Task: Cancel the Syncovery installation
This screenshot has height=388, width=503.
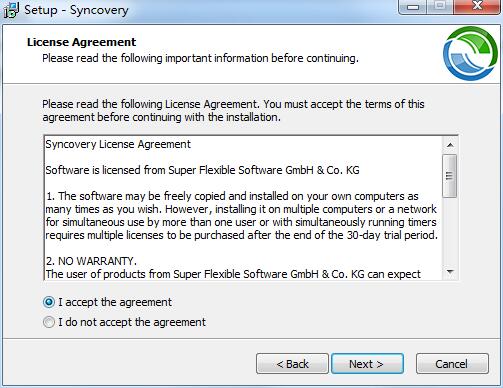Action: tap(452, 364)
